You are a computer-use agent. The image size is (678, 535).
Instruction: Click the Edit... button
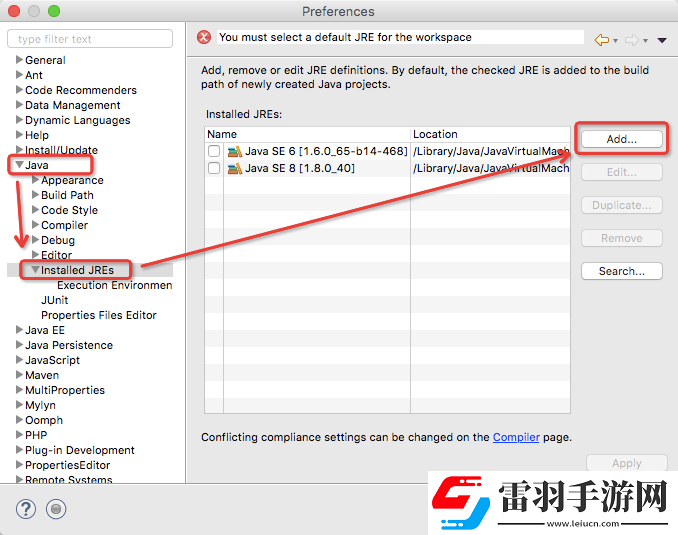tap(621, 172)
